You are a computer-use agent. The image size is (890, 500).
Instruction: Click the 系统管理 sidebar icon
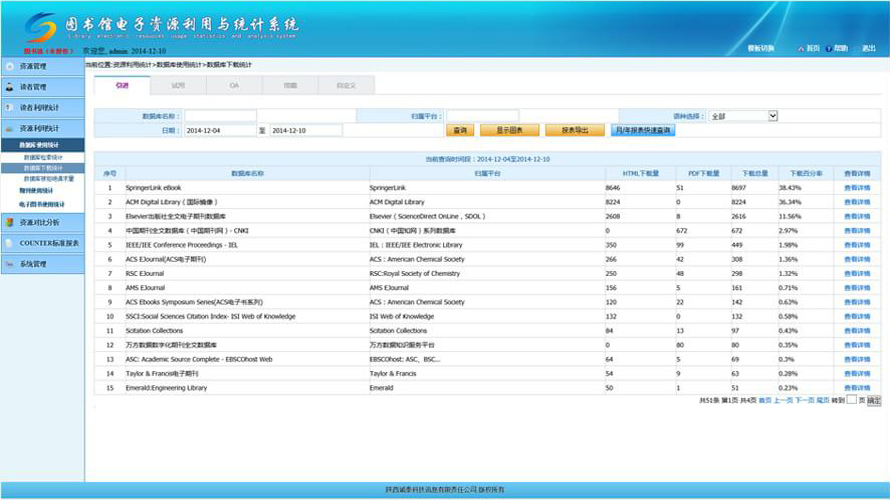(10, 264)
